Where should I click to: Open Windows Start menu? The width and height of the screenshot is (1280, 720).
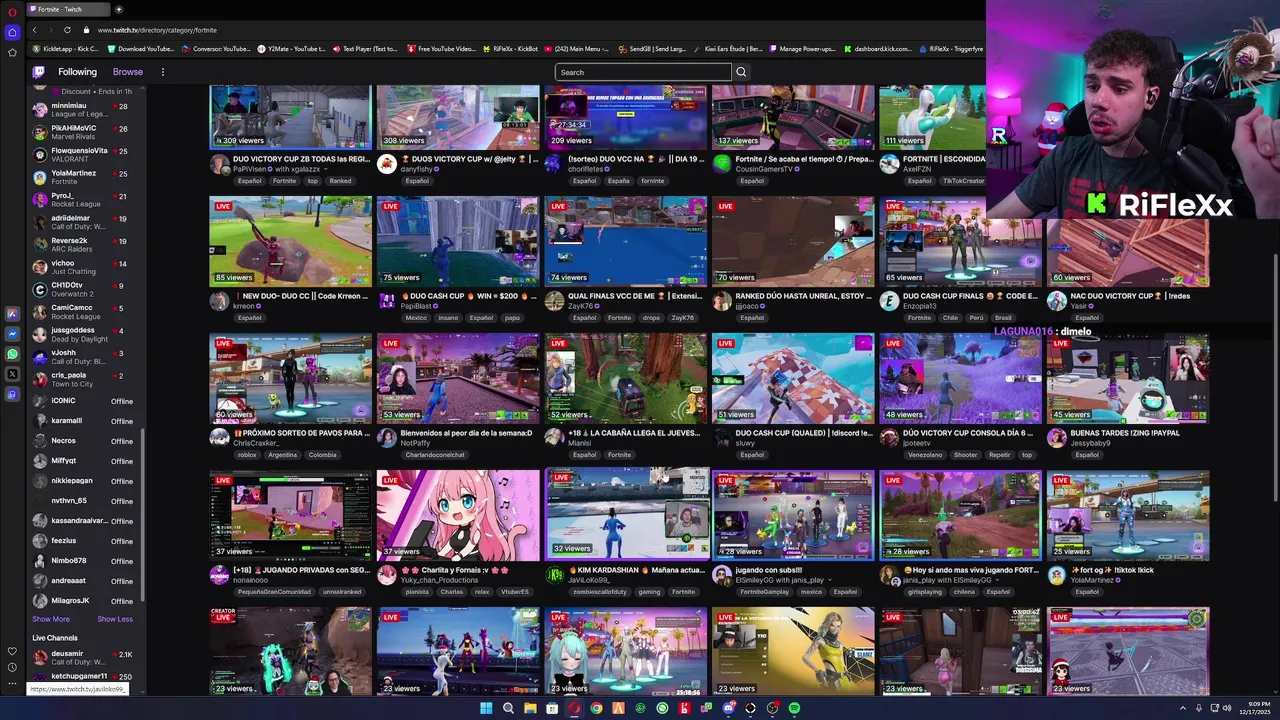[x=486, y=708]
